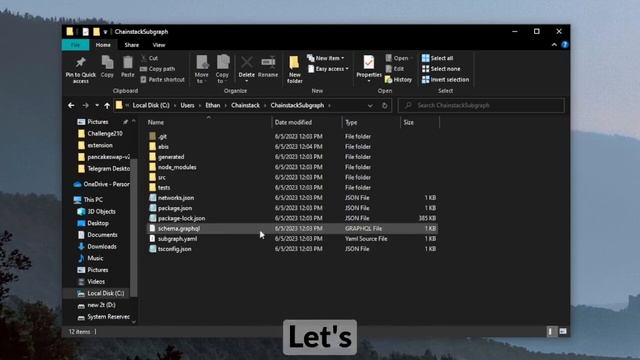Switch to the Home tab
The image size is (640, 360).
[x=103, y=45]
